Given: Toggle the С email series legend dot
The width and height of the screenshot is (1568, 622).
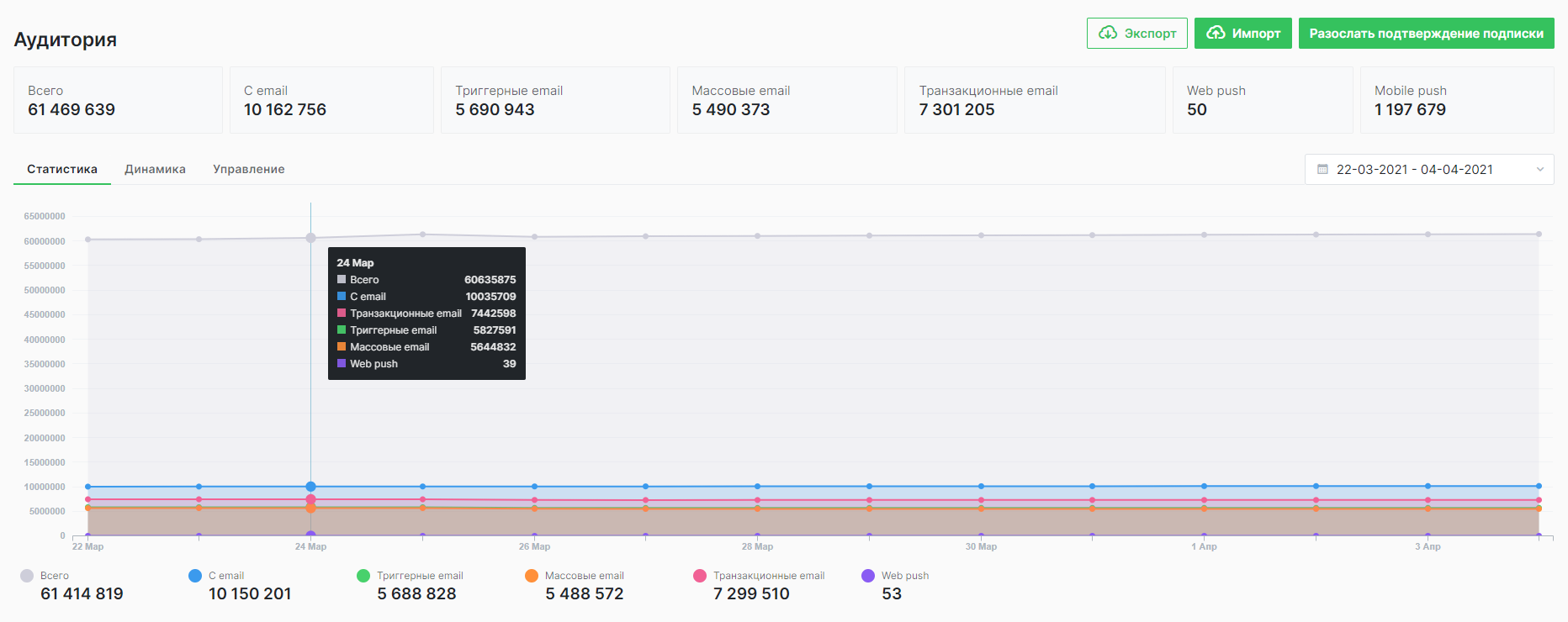Looking at the screenshot, I should click(195, 576).
